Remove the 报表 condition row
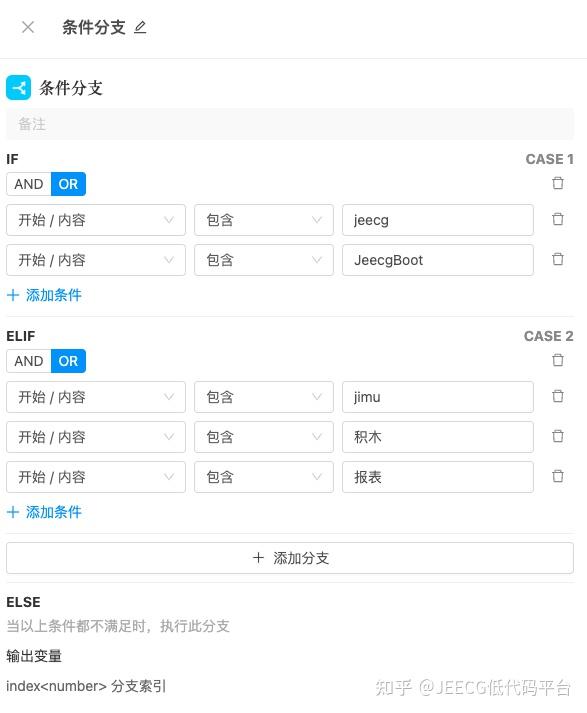Image resolution: width=587 pixels, height=713 pixels. [x=557, y=477]
